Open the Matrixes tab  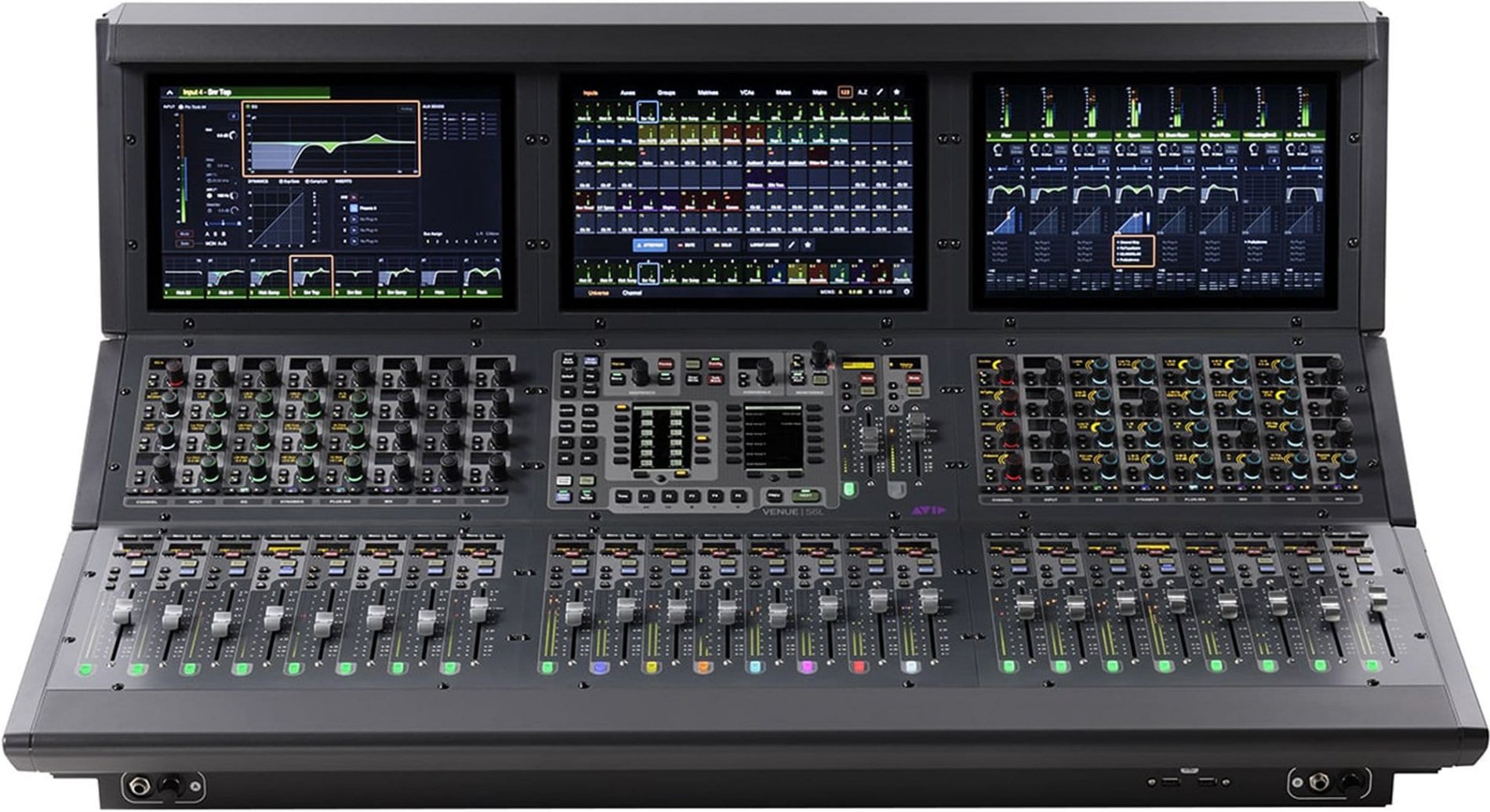click(x=708, y=92)
